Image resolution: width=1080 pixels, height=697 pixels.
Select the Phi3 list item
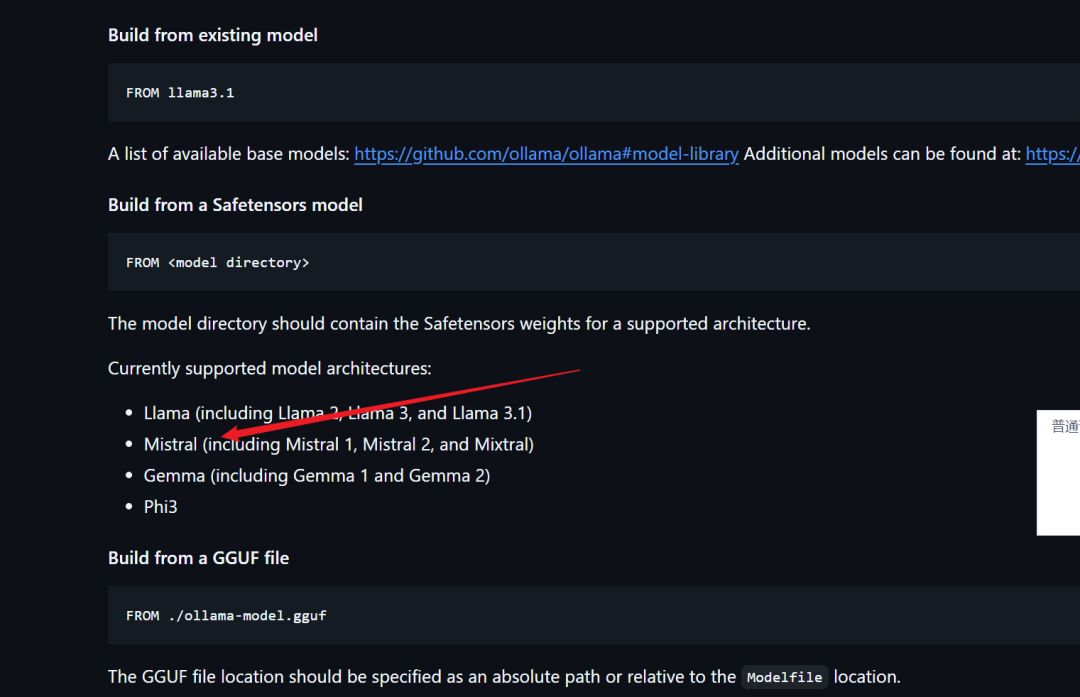point(160,507)
